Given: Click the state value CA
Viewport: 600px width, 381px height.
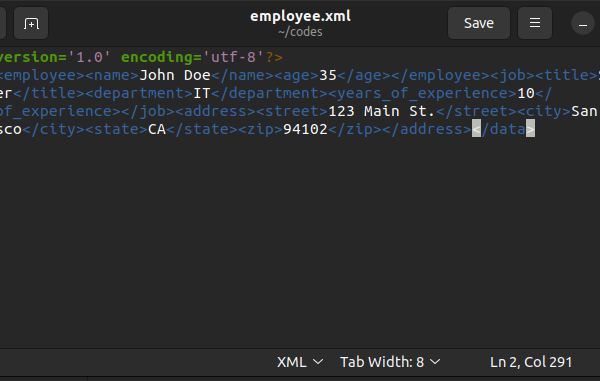Looking at the screenshot, I should point(157,129).
